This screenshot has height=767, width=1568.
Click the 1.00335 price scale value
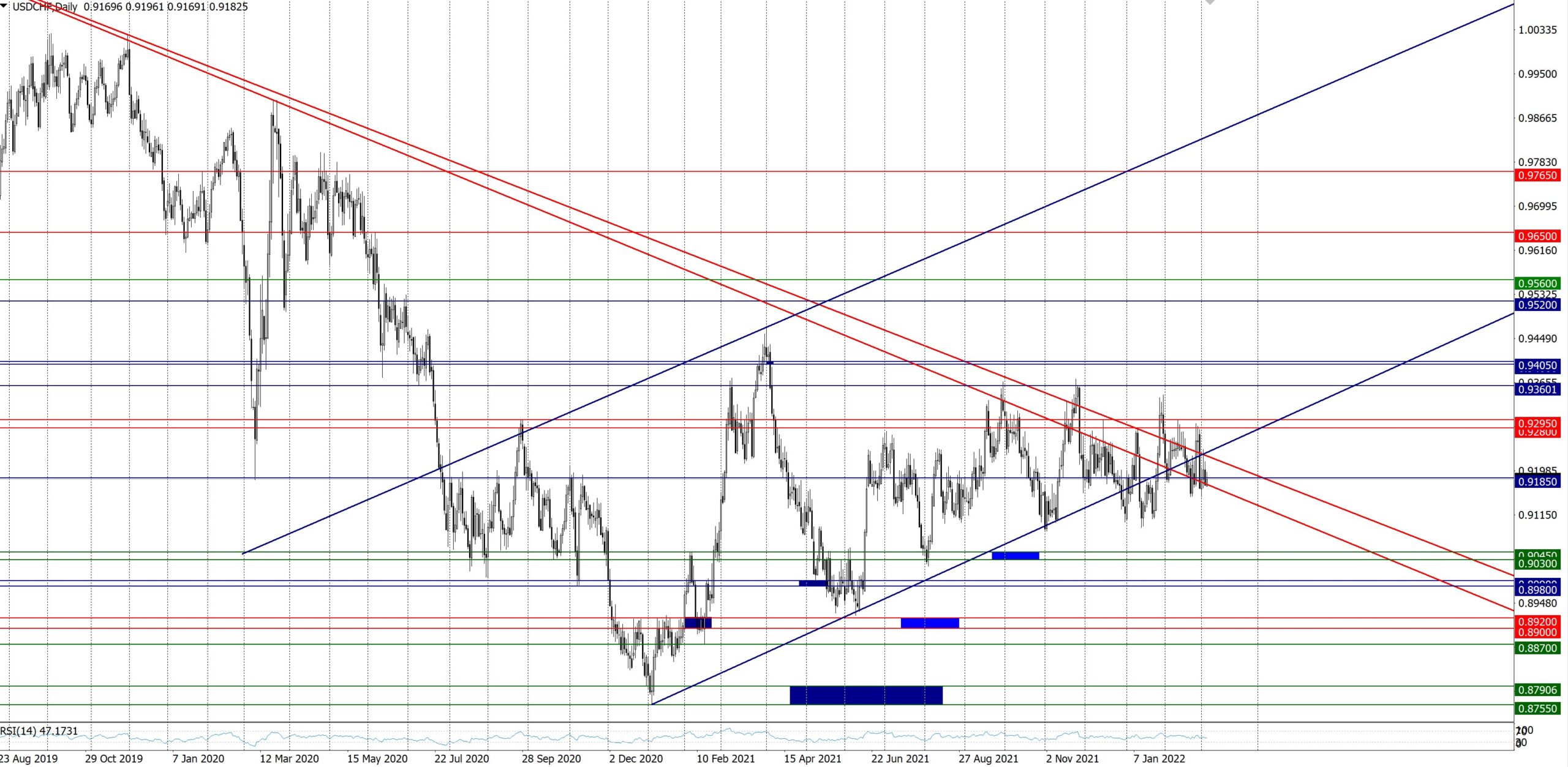pos(1537,30)
